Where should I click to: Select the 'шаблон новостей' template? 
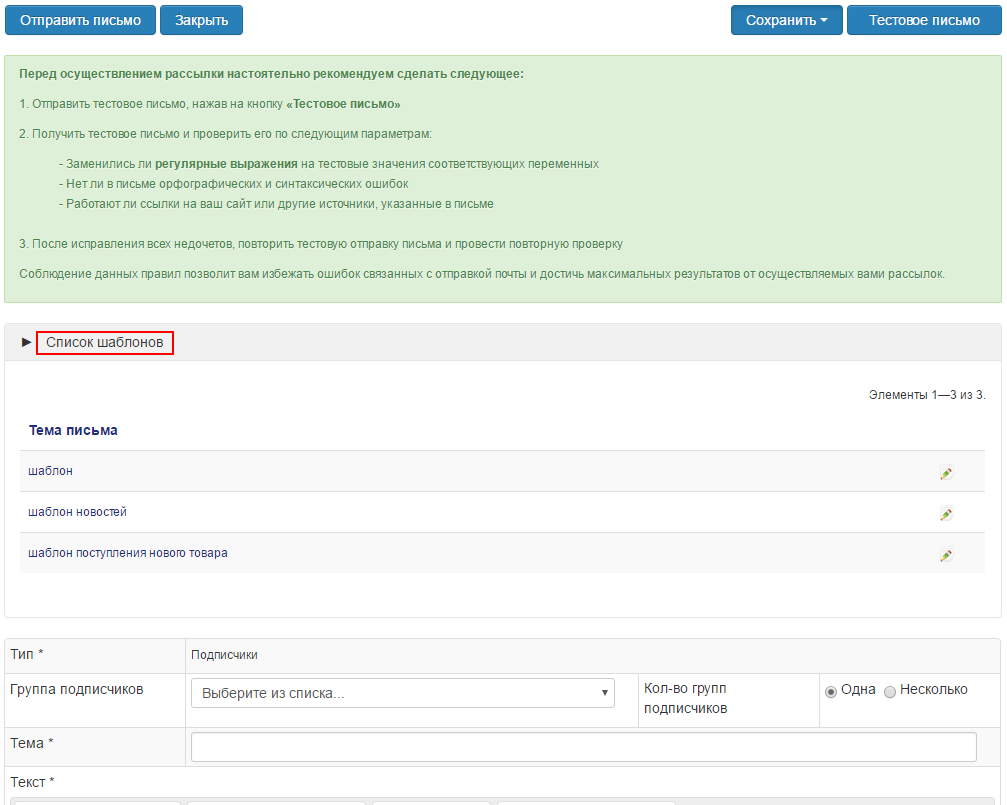coord(78,512)
